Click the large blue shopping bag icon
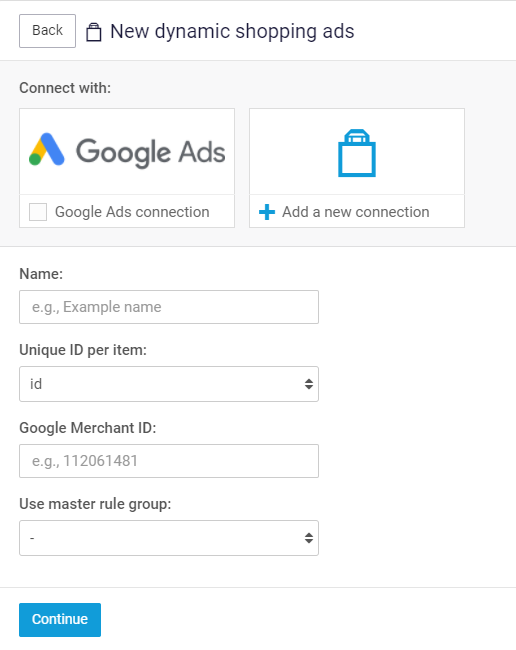This screenshot has height=650, width=516. [357, 153]
